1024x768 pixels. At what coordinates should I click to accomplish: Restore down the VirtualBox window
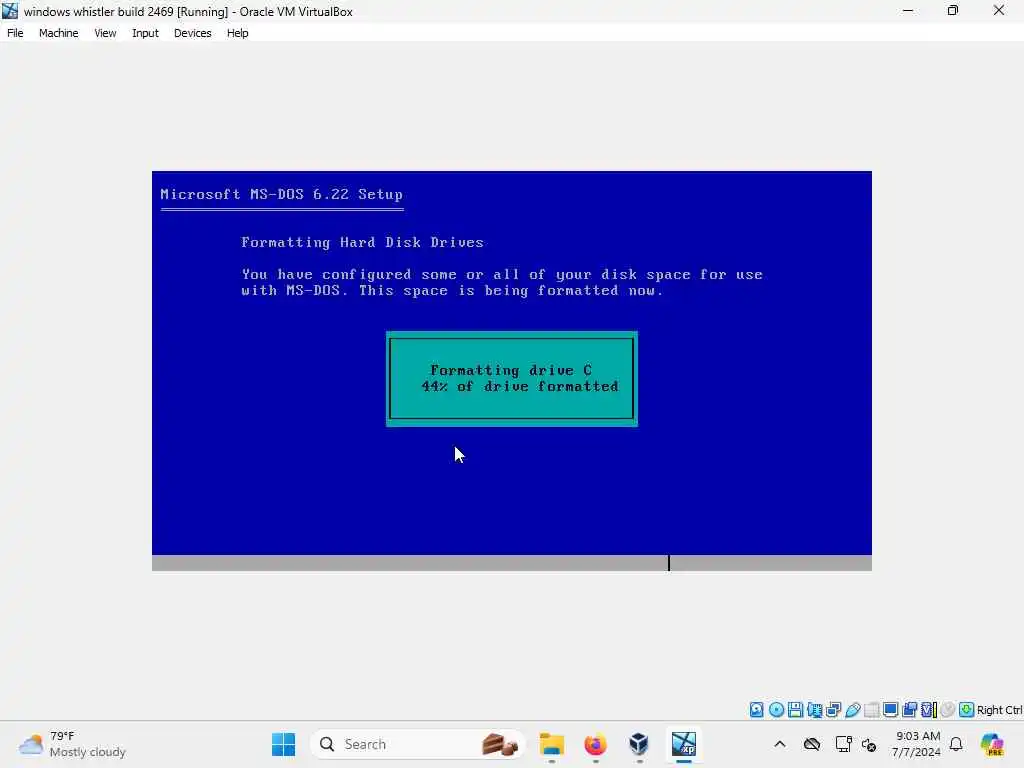(953, 11)
